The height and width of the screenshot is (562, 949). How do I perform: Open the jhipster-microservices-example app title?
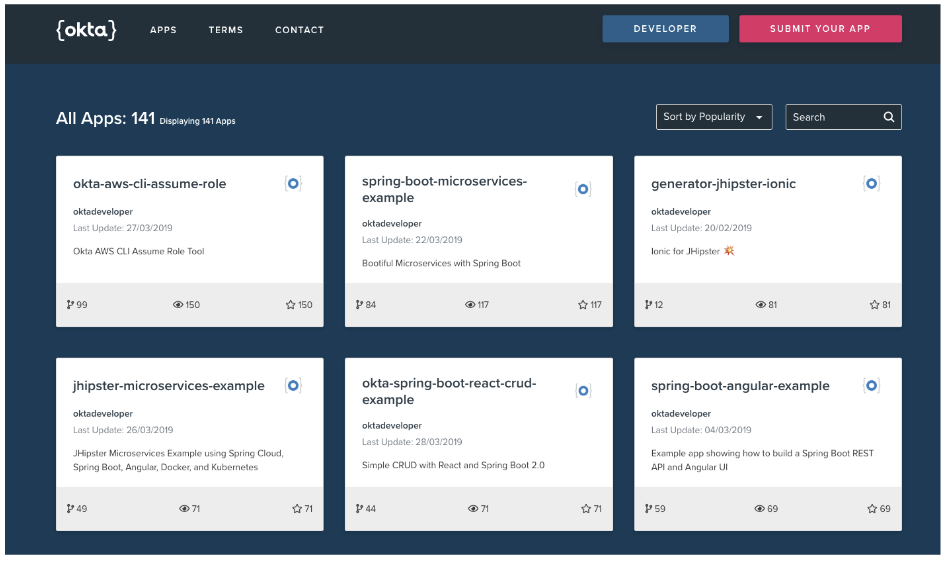[169, 386]
